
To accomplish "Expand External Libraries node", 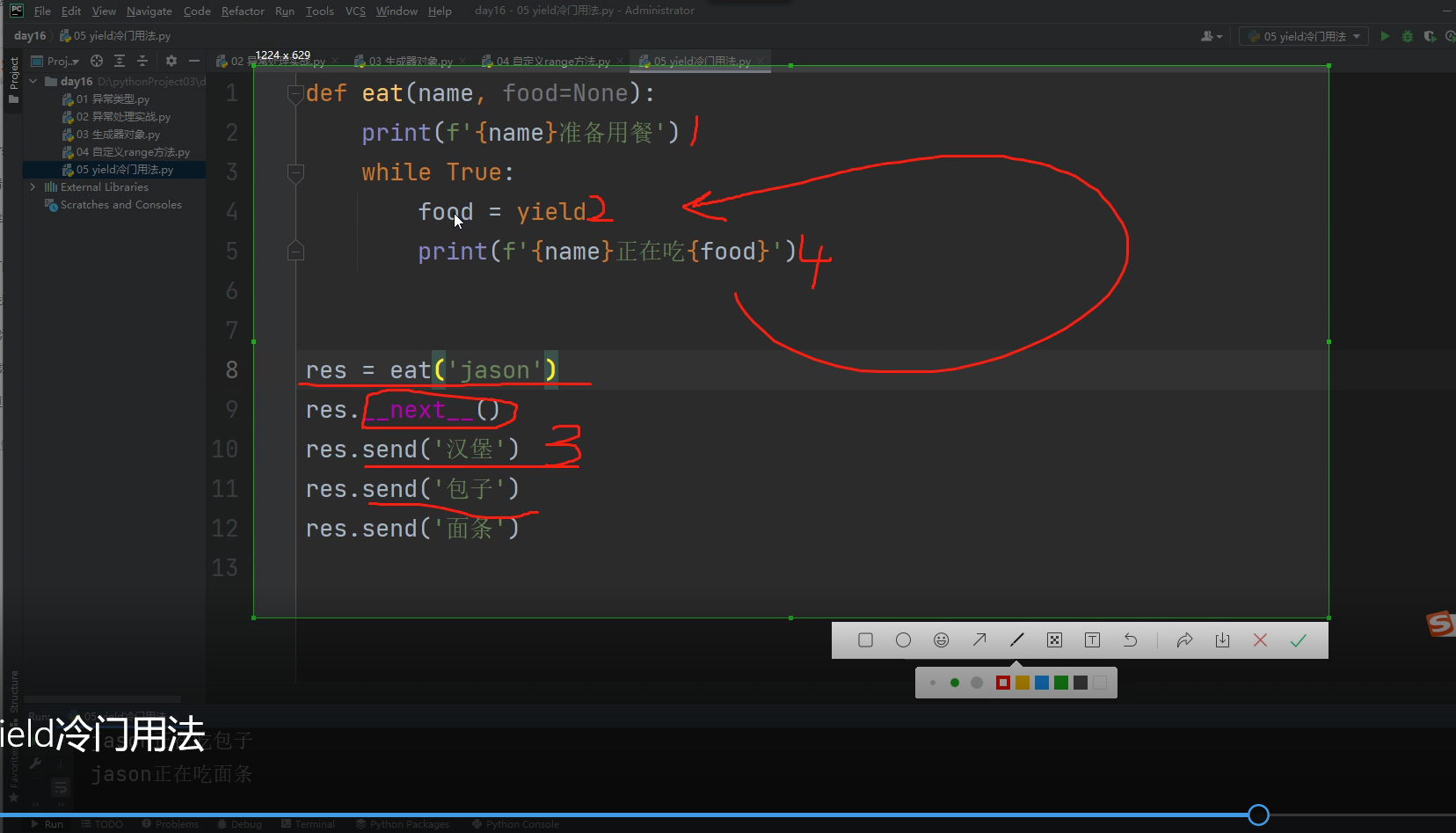I will (33, 186).
